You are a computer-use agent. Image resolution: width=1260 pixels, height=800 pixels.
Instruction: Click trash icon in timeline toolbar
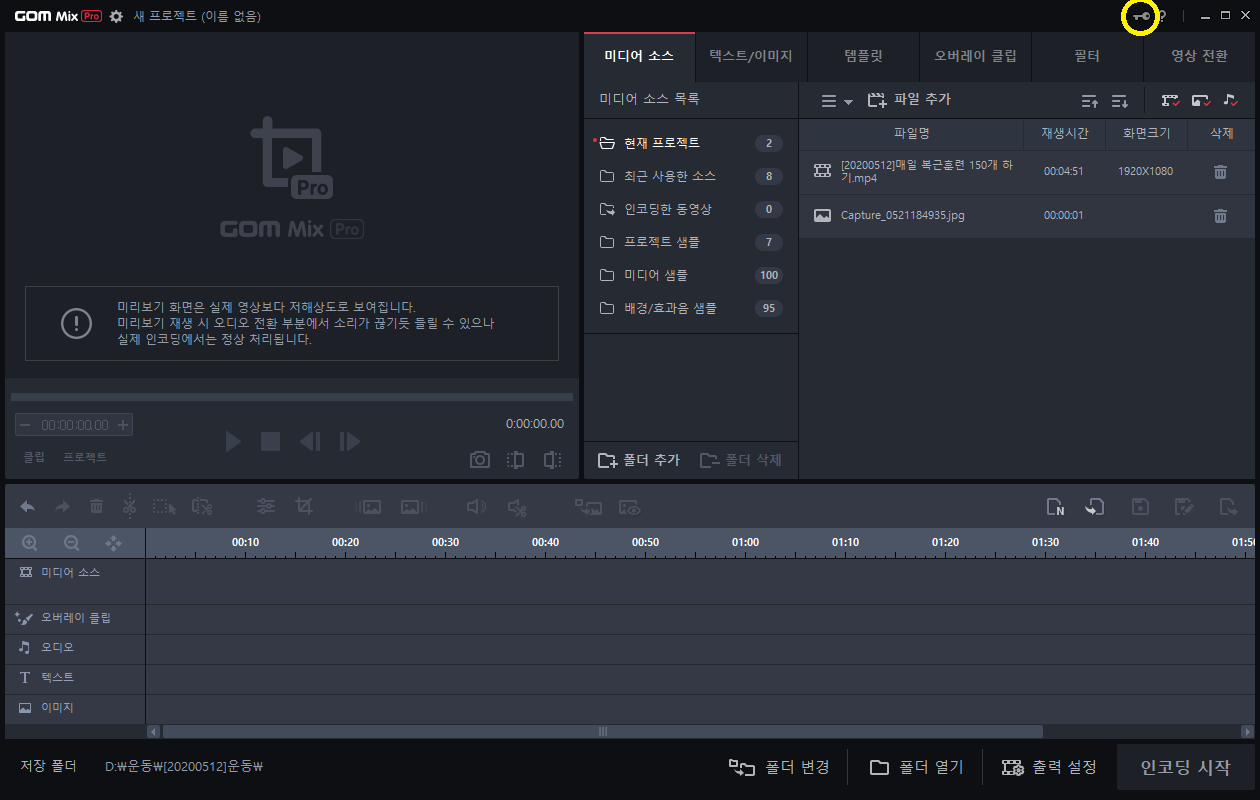pyautogui.click(x=96, y=507)
